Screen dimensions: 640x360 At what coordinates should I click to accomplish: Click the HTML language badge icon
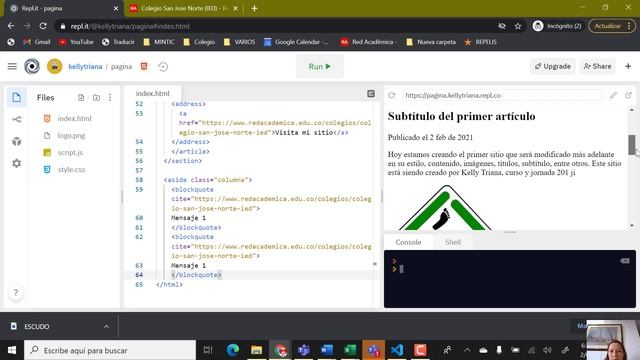coord(144,66)
